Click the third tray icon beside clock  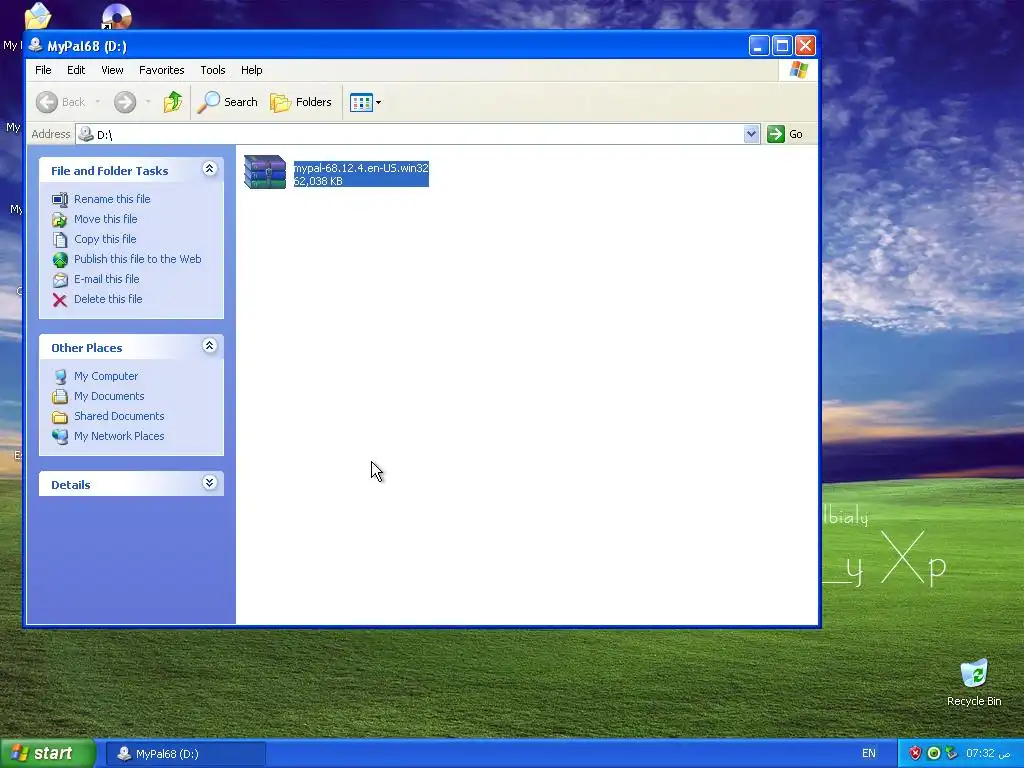pos(951,753)
